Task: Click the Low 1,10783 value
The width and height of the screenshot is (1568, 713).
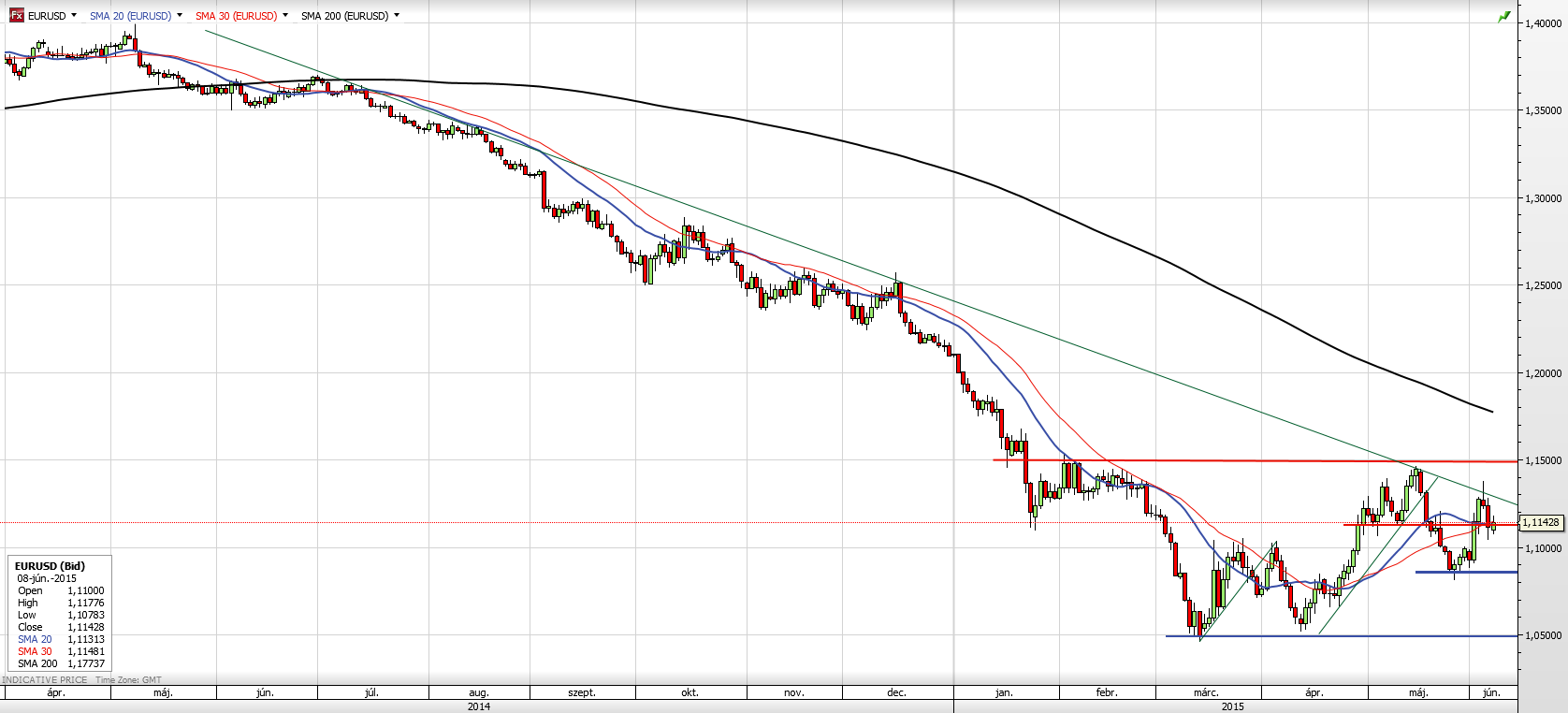Action: click(86, 615)
